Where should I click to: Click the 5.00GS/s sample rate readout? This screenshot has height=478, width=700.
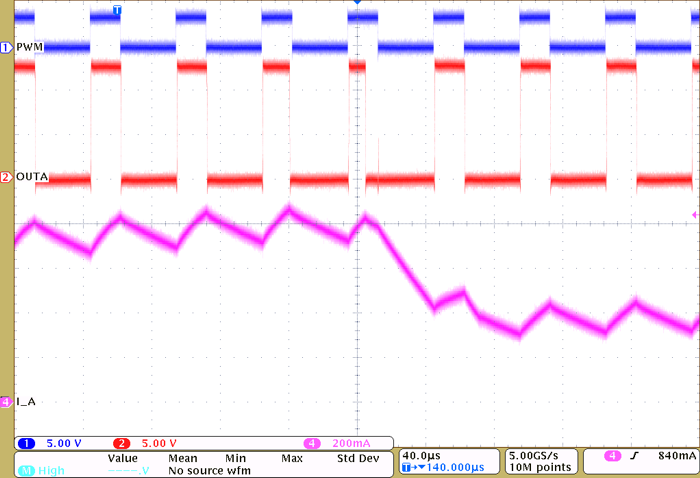click(533, 456)
